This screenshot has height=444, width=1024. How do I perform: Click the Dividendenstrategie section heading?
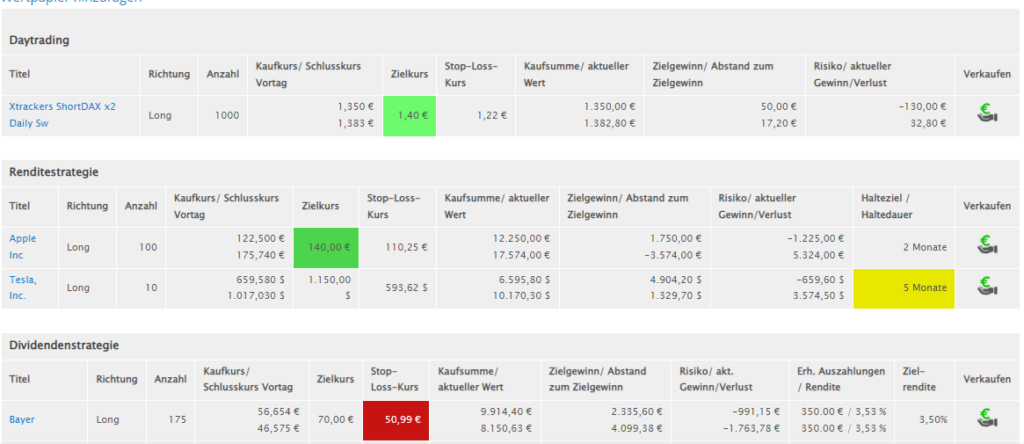coord(64,345)
